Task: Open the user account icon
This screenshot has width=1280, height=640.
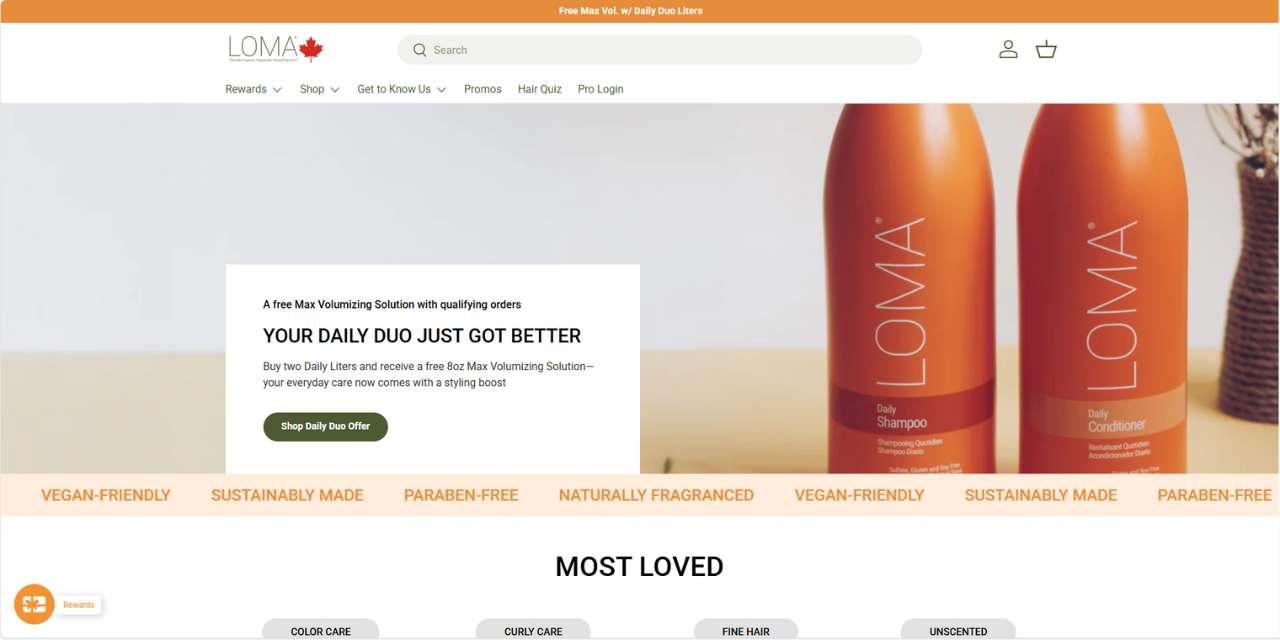Action: tap(1008, 49)
